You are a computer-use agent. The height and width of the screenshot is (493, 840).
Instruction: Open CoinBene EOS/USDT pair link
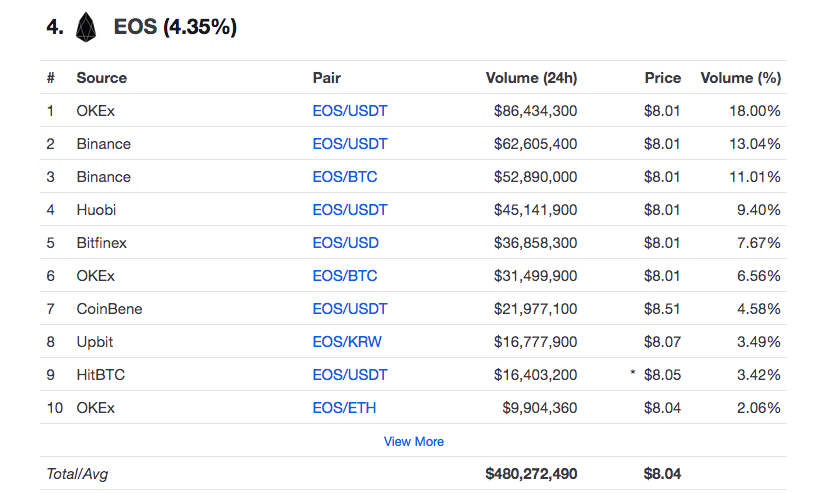(x=350, y=309)
